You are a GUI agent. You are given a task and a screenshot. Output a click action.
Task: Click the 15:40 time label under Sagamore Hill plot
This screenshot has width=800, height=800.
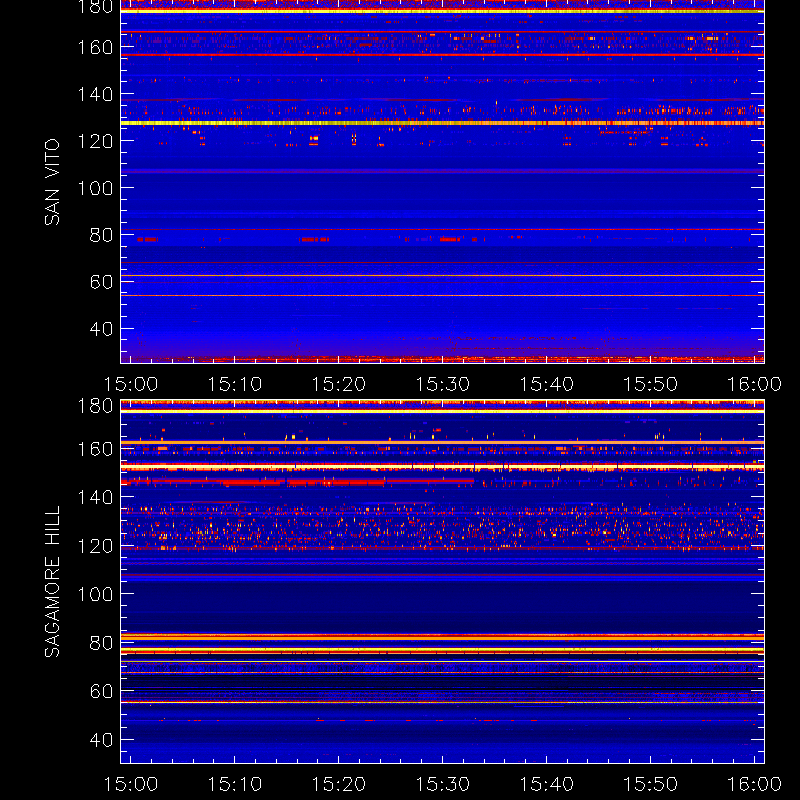[x=546, y=784]
